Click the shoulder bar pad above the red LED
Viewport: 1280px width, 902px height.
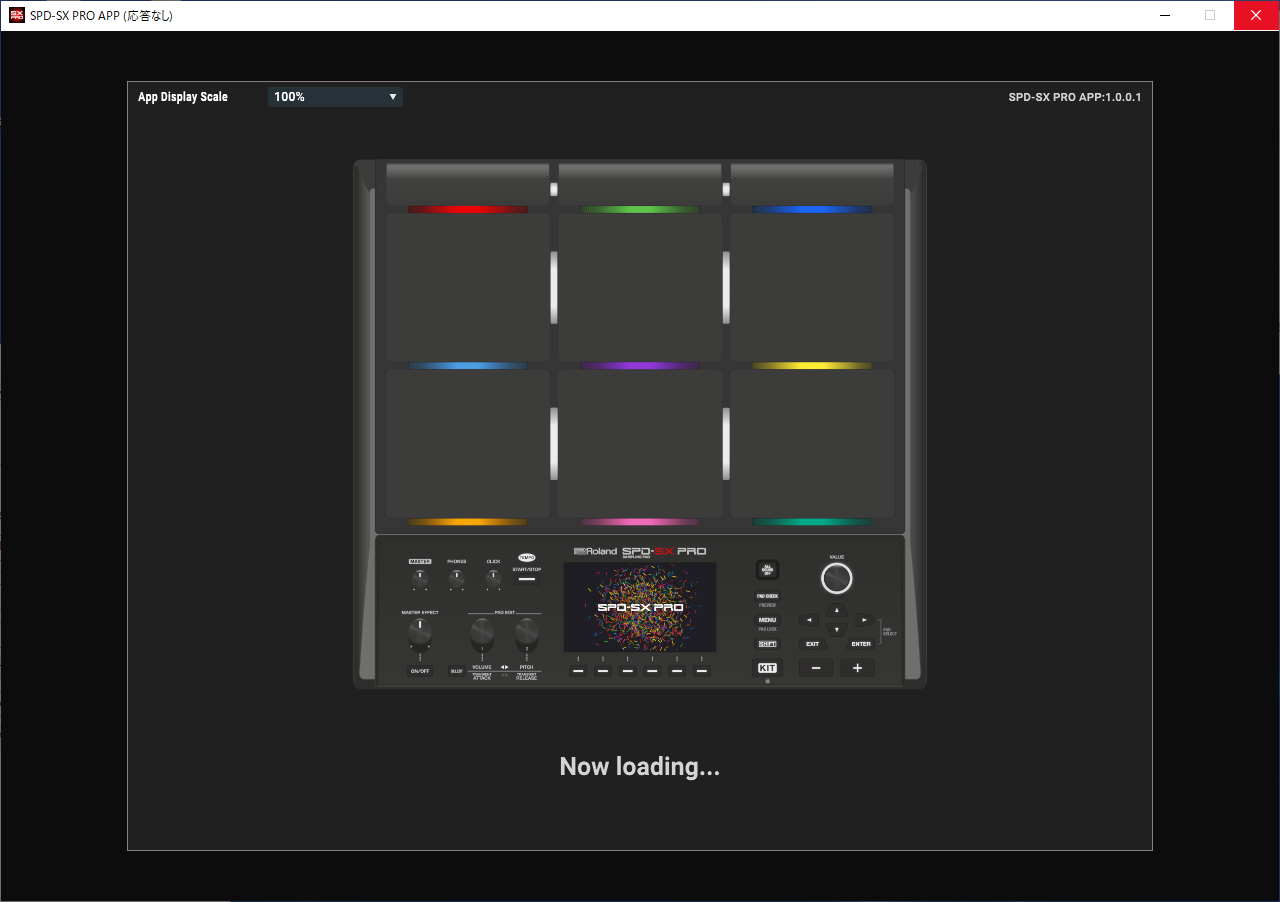(x=468, y=184)
